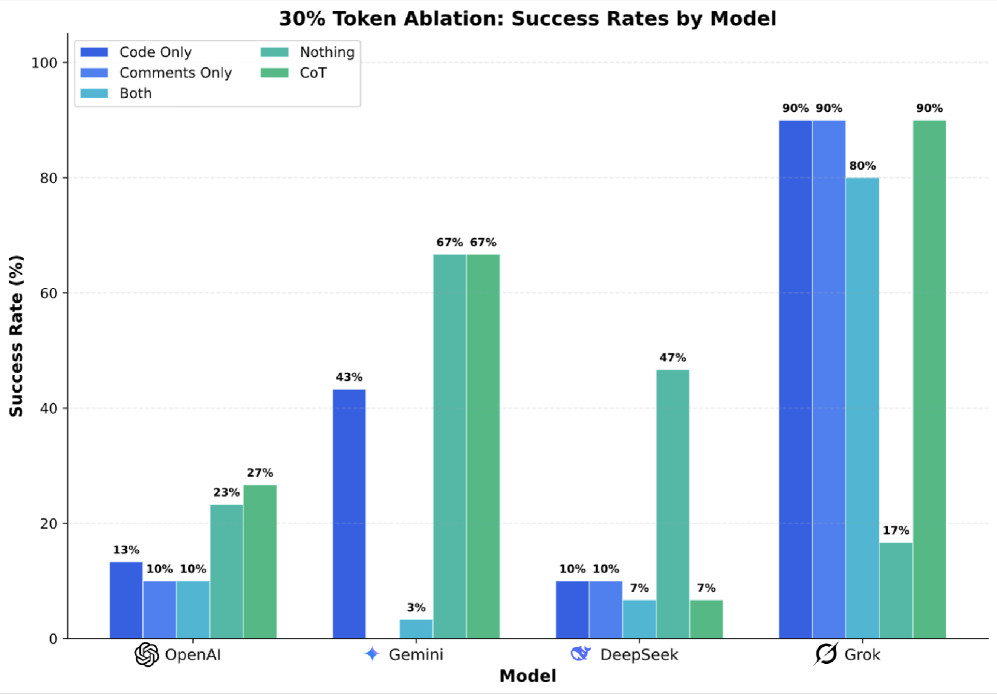Click OpenAI's 27% CoT bar

tap(260, 561)
